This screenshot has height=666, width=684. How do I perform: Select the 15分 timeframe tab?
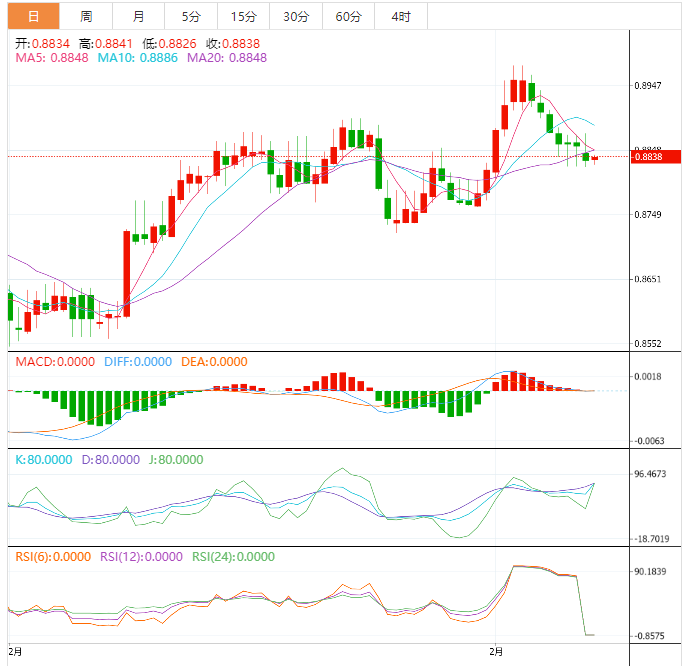[x=243, y=16]
